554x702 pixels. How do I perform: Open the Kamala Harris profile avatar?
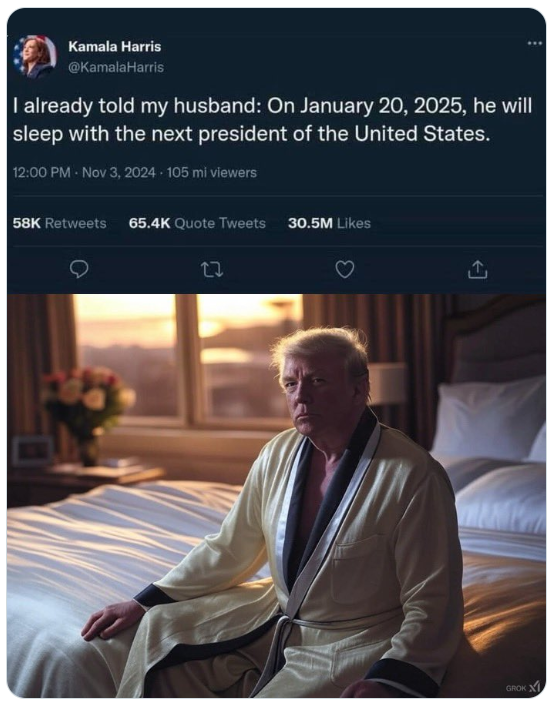pos(35,57)
